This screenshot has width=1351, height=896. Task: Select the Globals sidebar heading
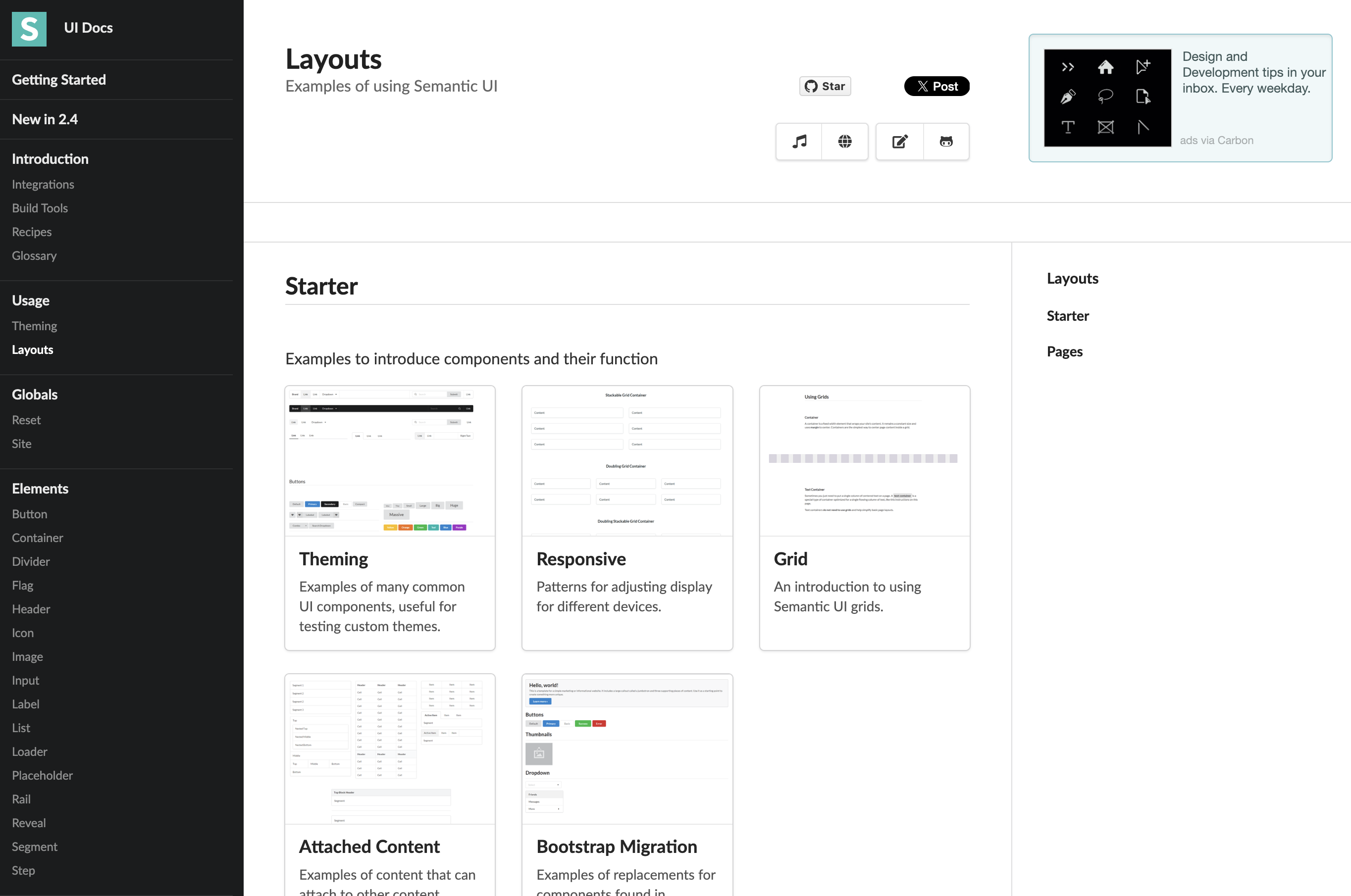click(35, 394)
